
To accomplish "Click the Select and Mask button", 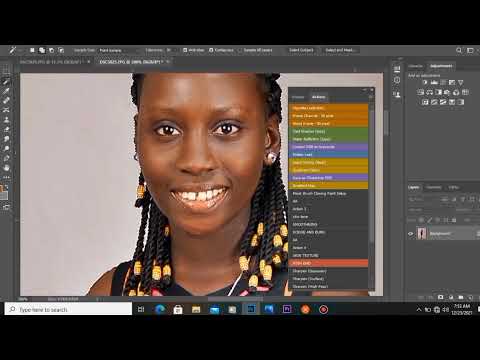I will pyautogui.click(x=340, y=50).
